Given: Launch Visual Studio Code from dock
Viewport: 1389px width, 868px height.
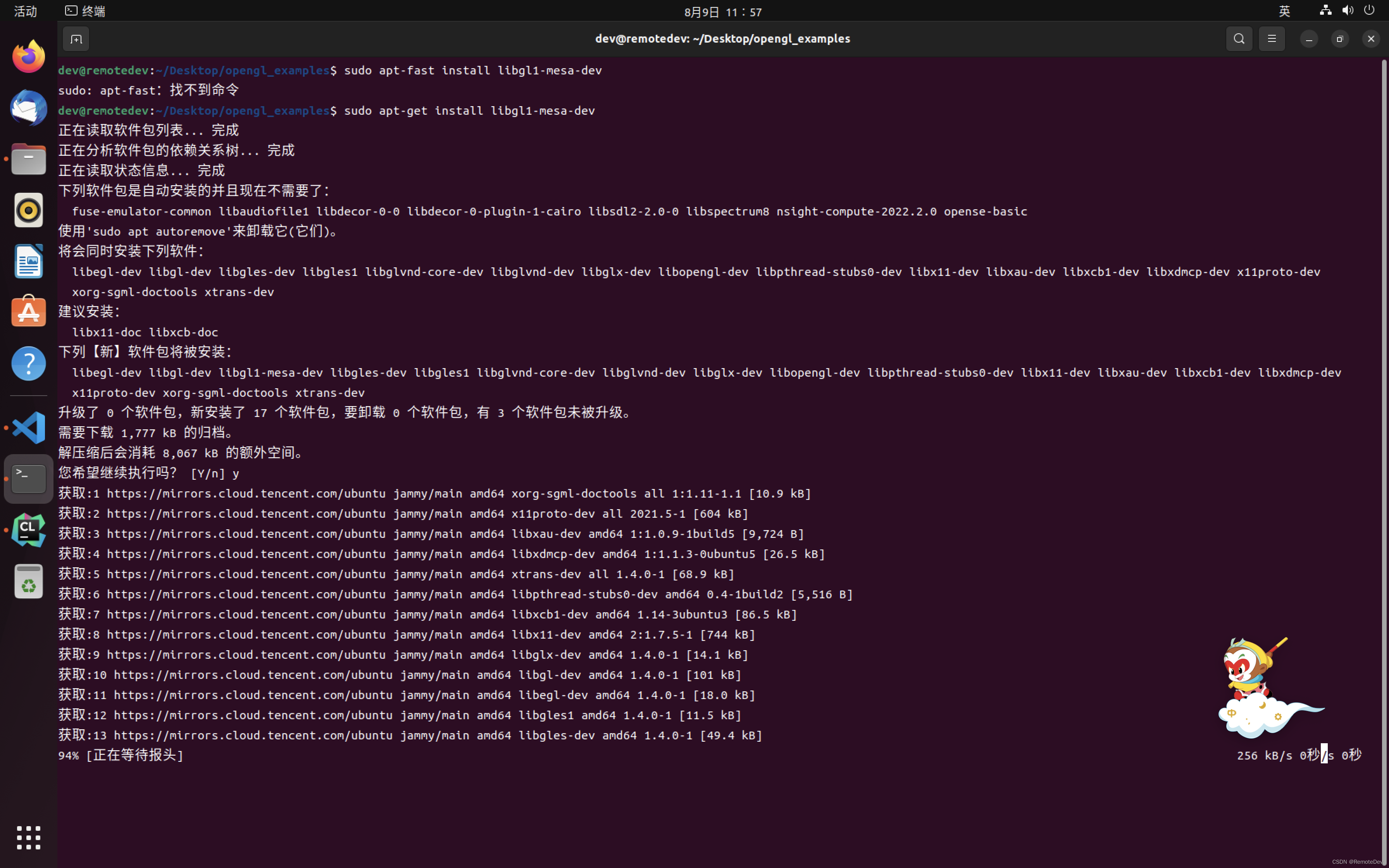Looking at the screenshot, I should pyautogui.click(x=28, y=428).
